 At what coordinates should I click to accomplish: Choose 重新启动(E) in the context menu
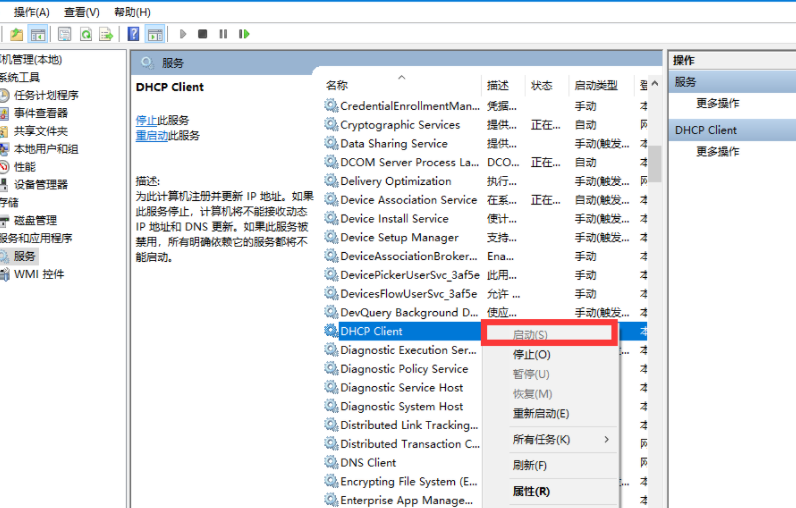pos(540,414)
